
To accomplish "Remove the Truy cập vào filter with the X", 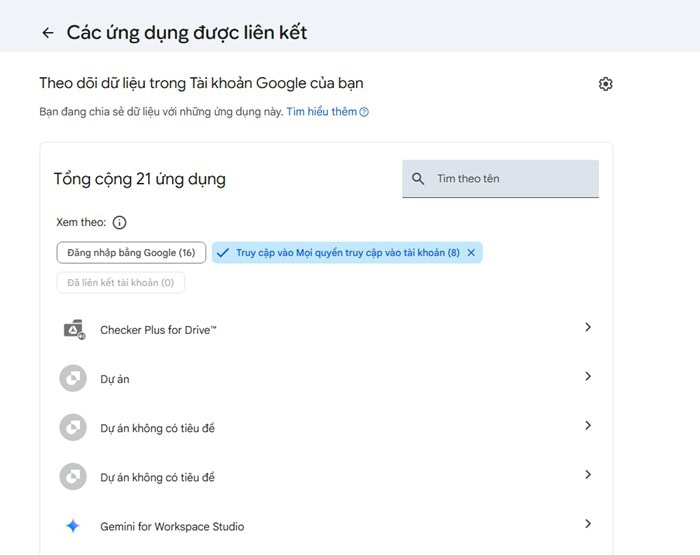I will click(471, 253).
